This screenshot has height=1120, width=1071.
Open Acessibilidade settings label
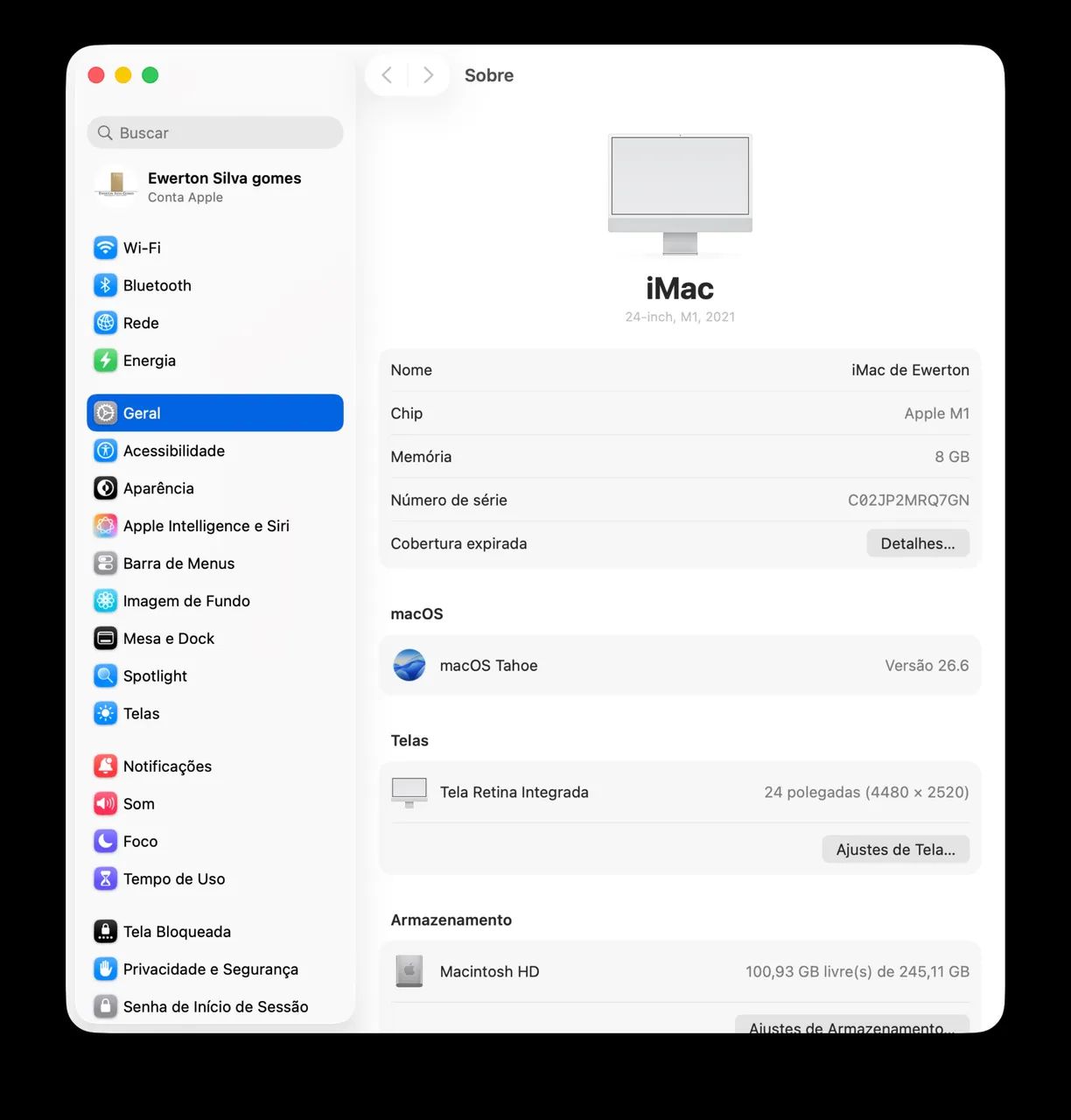coord(174,451)
